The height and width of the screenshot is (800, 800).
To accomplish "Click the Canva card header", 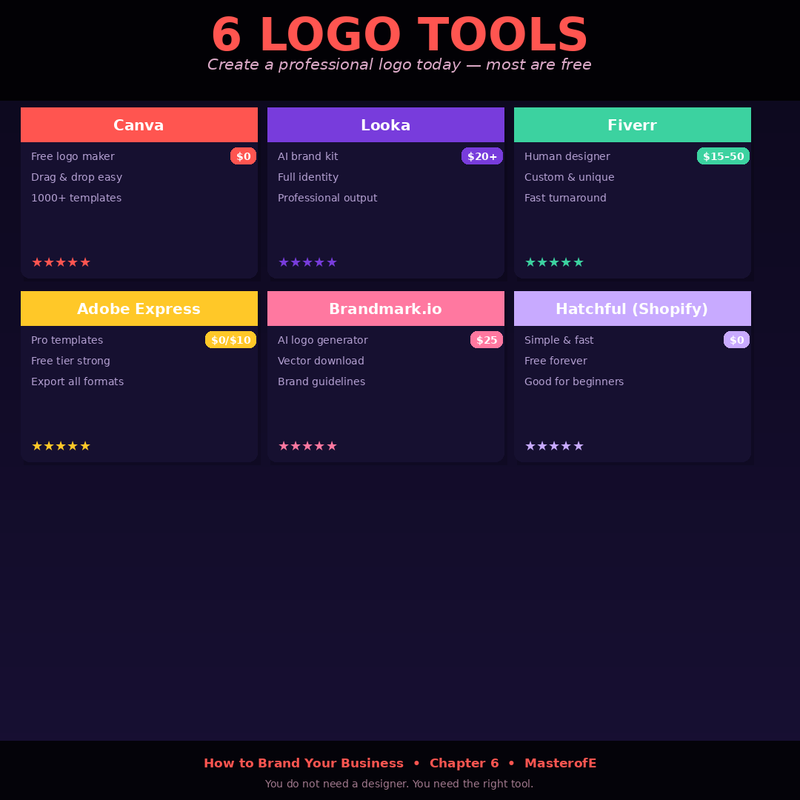I will click(x=139, y=124).
